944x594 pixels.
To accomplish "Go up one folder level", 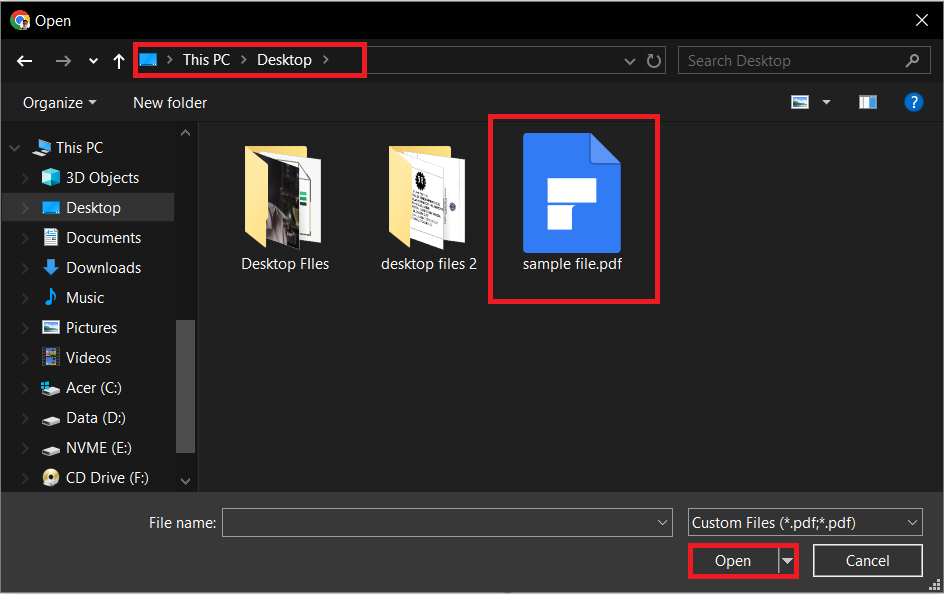I will pyautogui.click(x=118, y=61).
